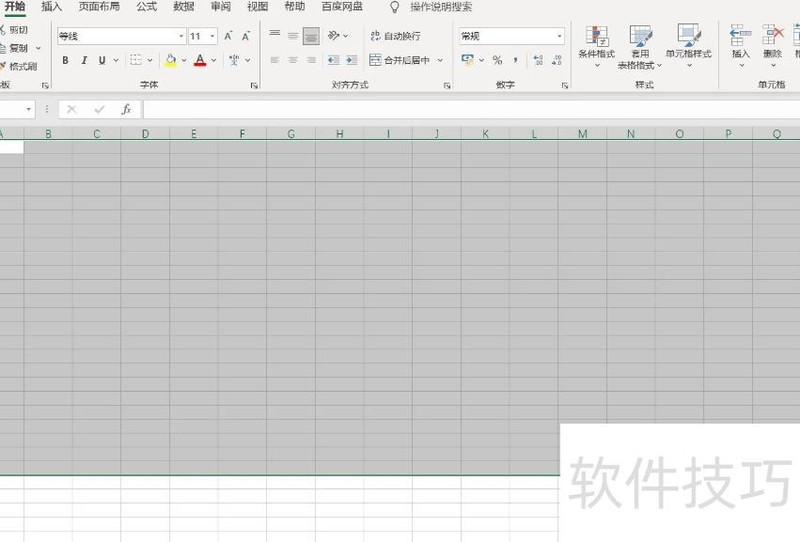Click the text orientation icon
The width and height of the screenshot is (800, 542).
tap(334, 35)
